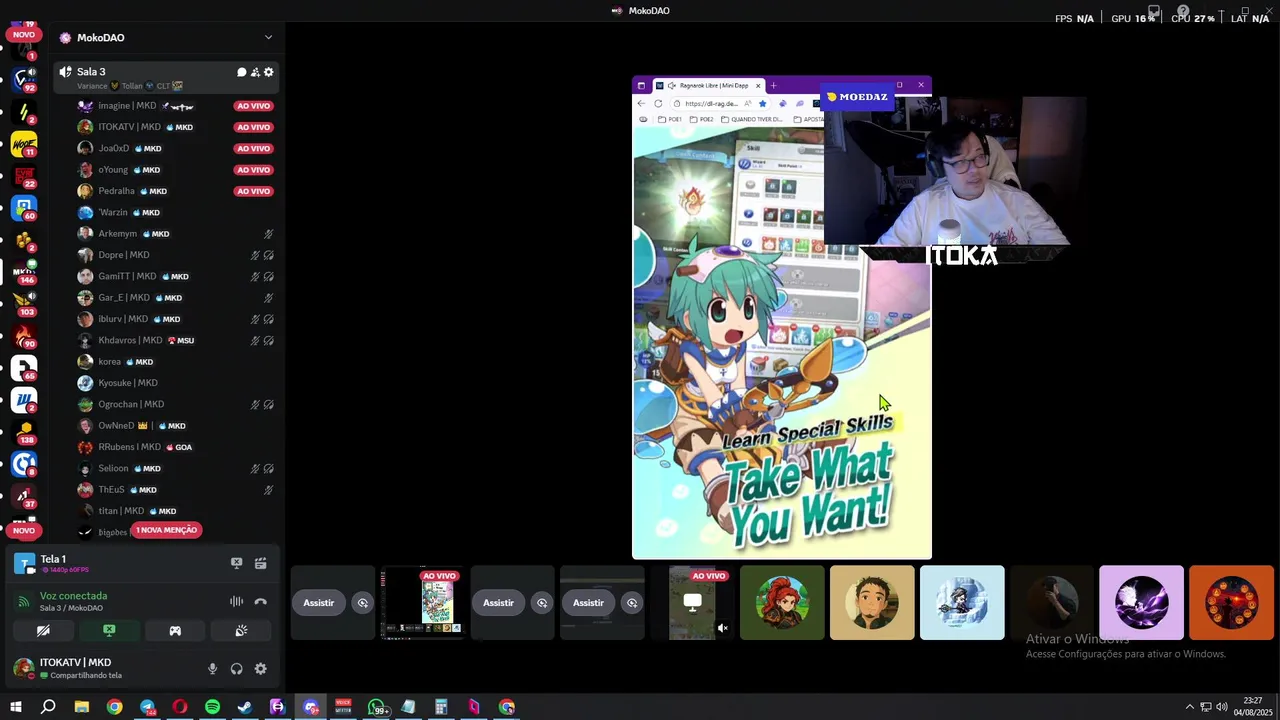Open Sala 3 channel settings gear
Screen dimensions: 1280x720
[x=268, y=72]
